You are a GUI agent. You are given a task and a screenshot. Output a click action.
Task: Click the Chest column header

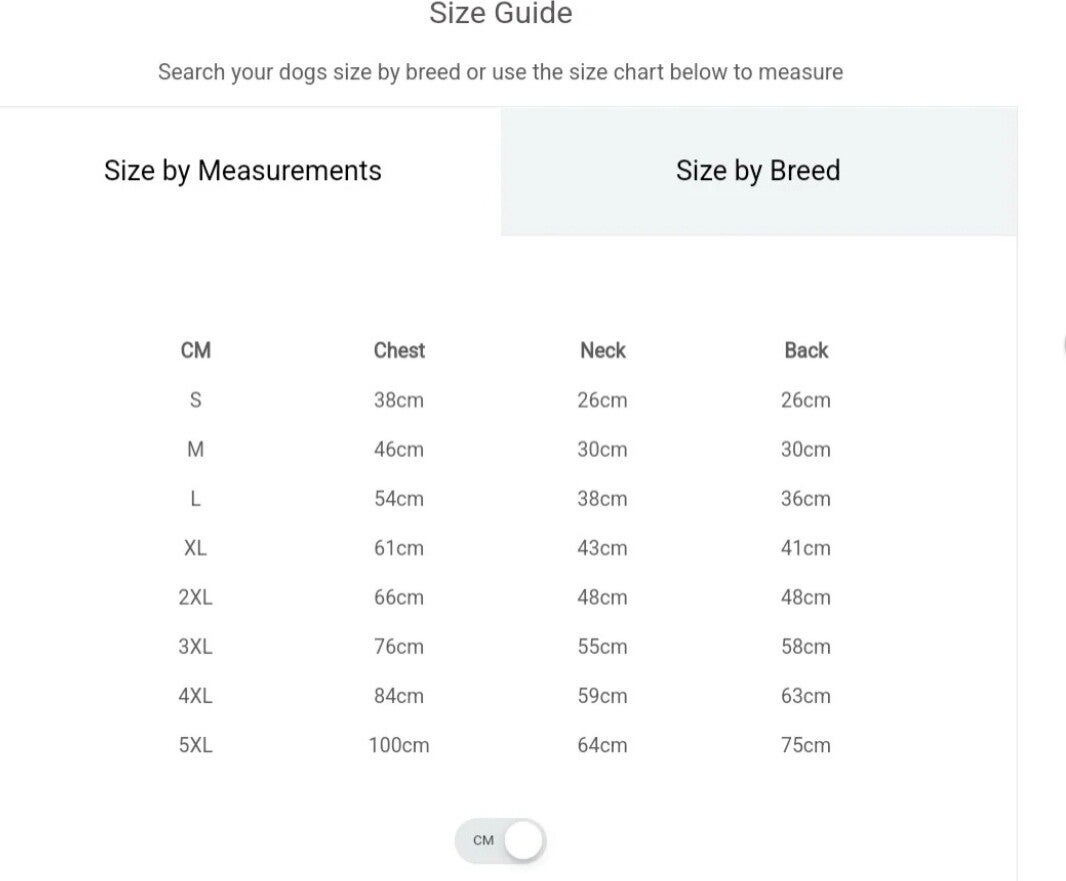coord(399,350)
